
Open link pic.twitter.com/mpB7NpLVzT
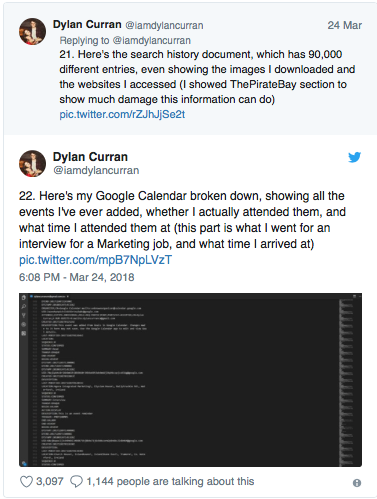pyautogui.click(x=95, y=260)
